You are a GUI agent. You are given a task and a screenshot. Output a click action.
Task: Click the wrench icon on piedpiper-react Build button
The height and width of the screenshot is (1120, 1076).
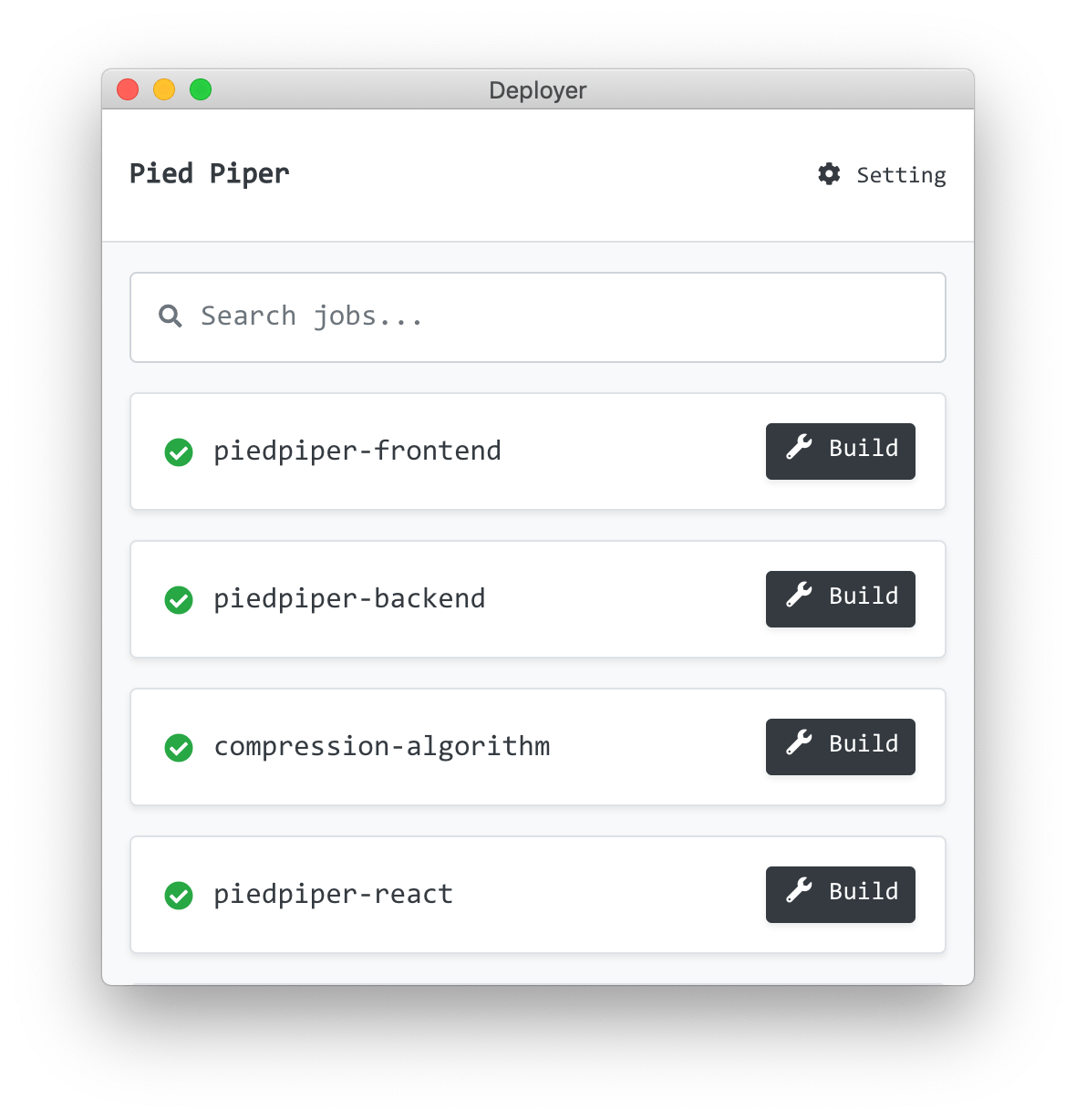(x=798, y=893)
